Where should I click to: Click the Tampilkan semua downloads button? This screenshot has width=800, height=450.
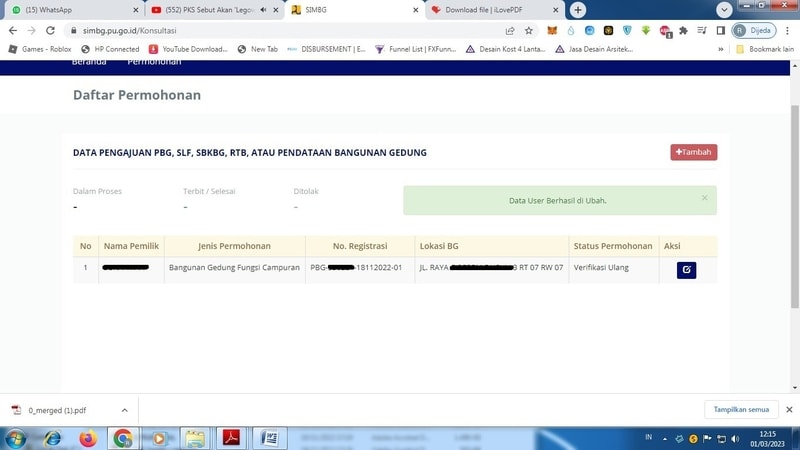(x=741, y=410)
